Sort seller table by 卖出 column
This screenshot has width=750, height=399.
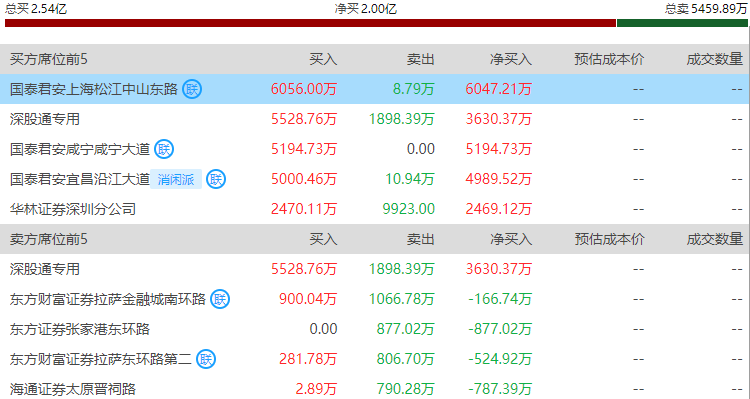(420, 239)
